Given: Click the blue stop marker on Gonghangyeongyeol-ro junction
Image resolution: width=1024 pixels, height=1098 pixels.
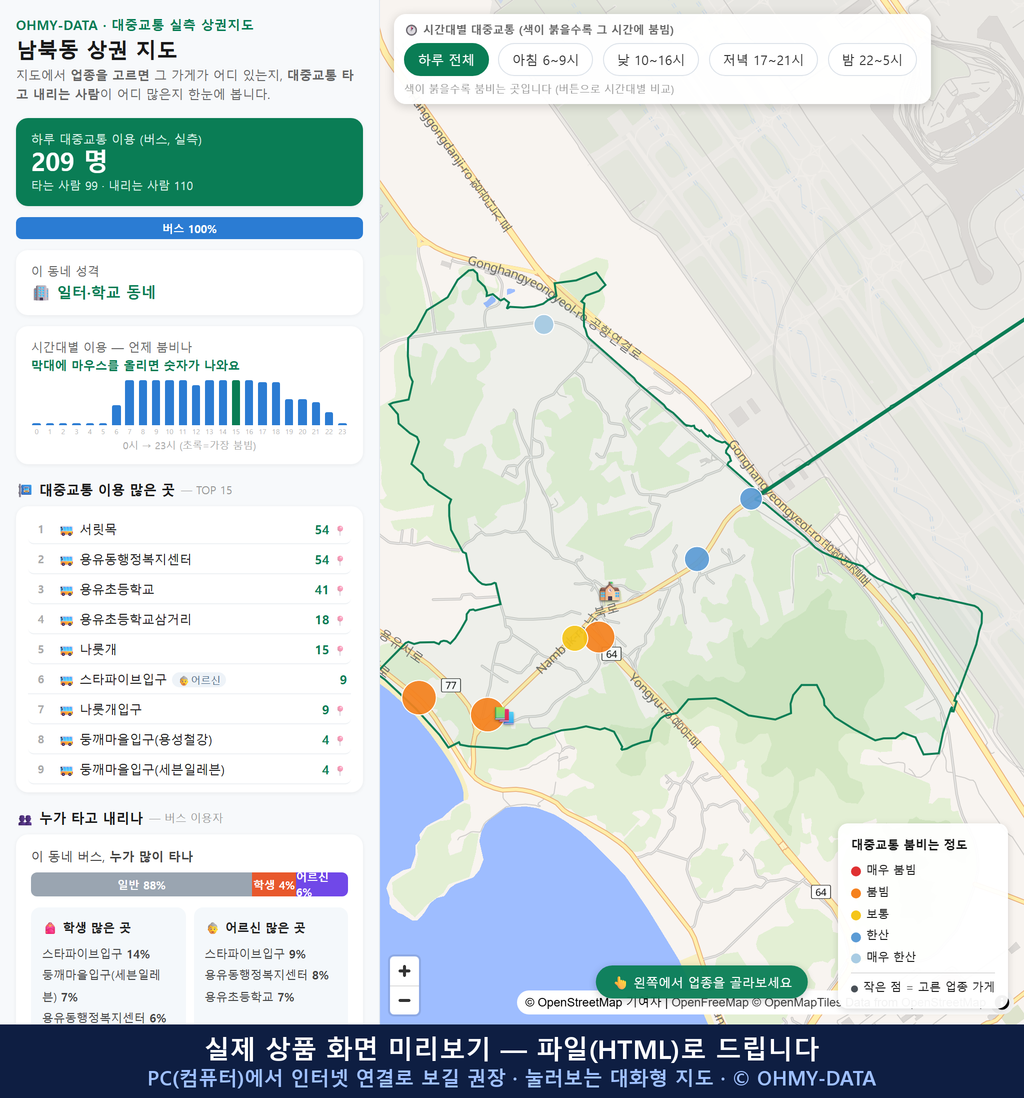Looking at the screenshot, I should [751, 499].
